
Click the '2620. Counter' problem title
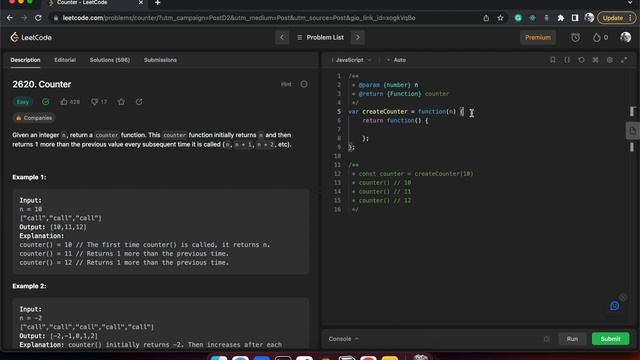point(42,84)
